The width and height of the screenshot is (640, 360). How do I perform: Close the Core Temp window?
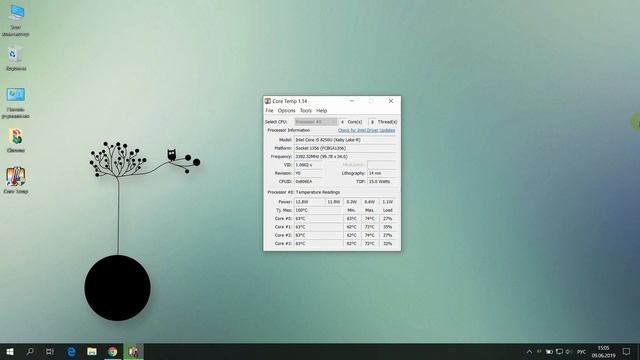click(x=391, y=101)
